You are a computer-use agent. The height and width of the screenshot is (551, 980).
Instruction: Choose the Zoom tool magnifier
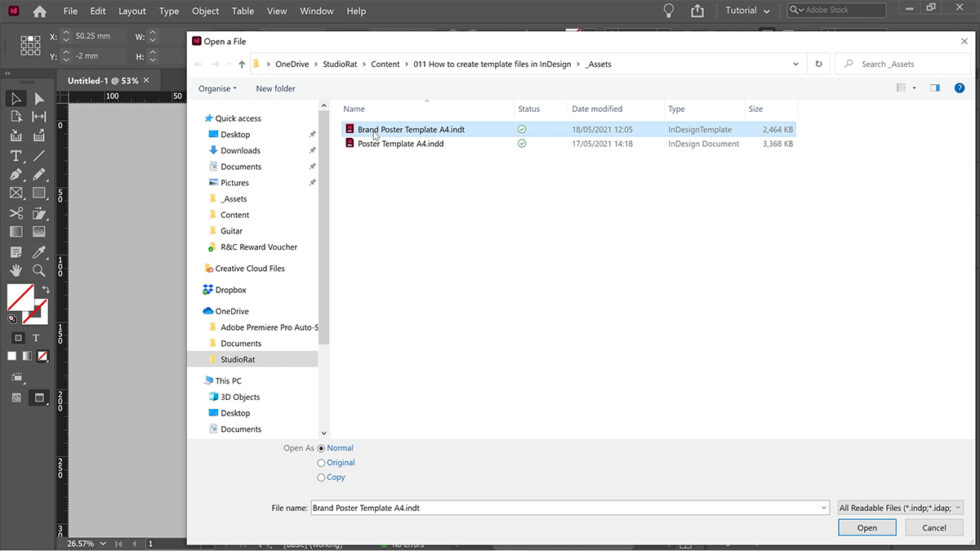39,270
